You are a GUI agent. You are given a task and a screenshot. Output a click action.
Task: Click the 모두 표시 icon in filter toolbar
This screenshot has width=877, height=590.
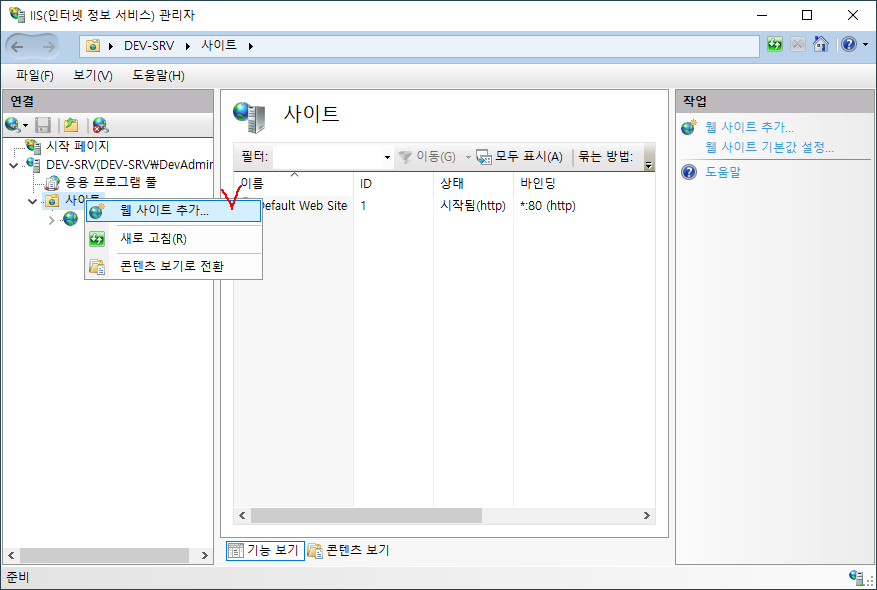pyautogui.click(x=484, y=157)
